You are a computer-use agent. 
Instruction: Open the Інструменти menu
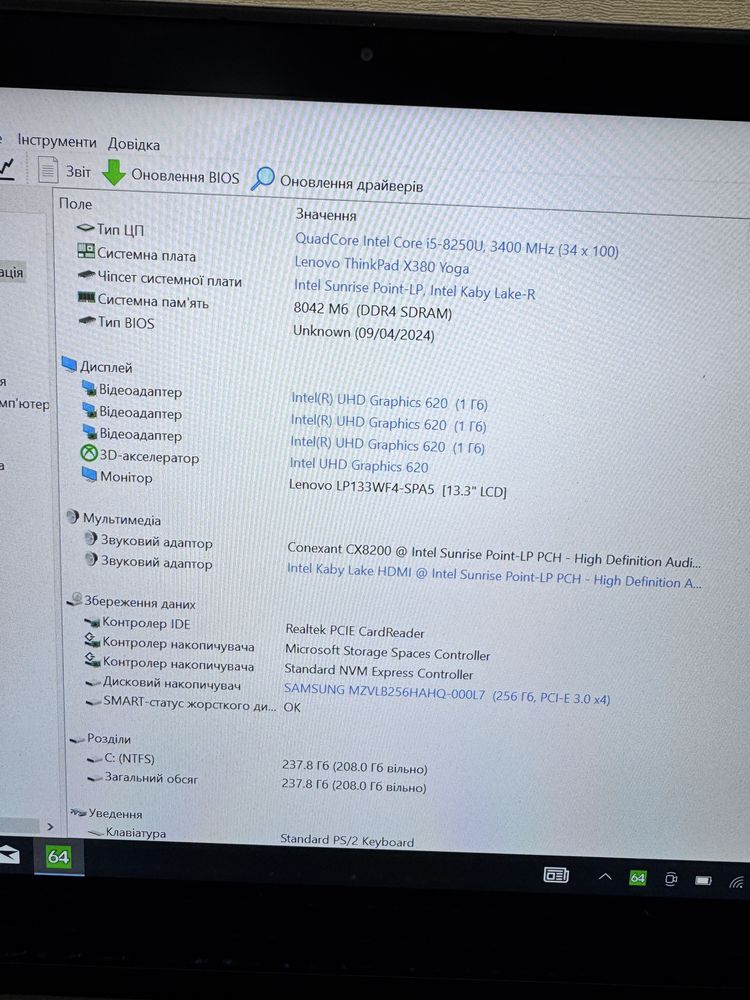(57, 141)
